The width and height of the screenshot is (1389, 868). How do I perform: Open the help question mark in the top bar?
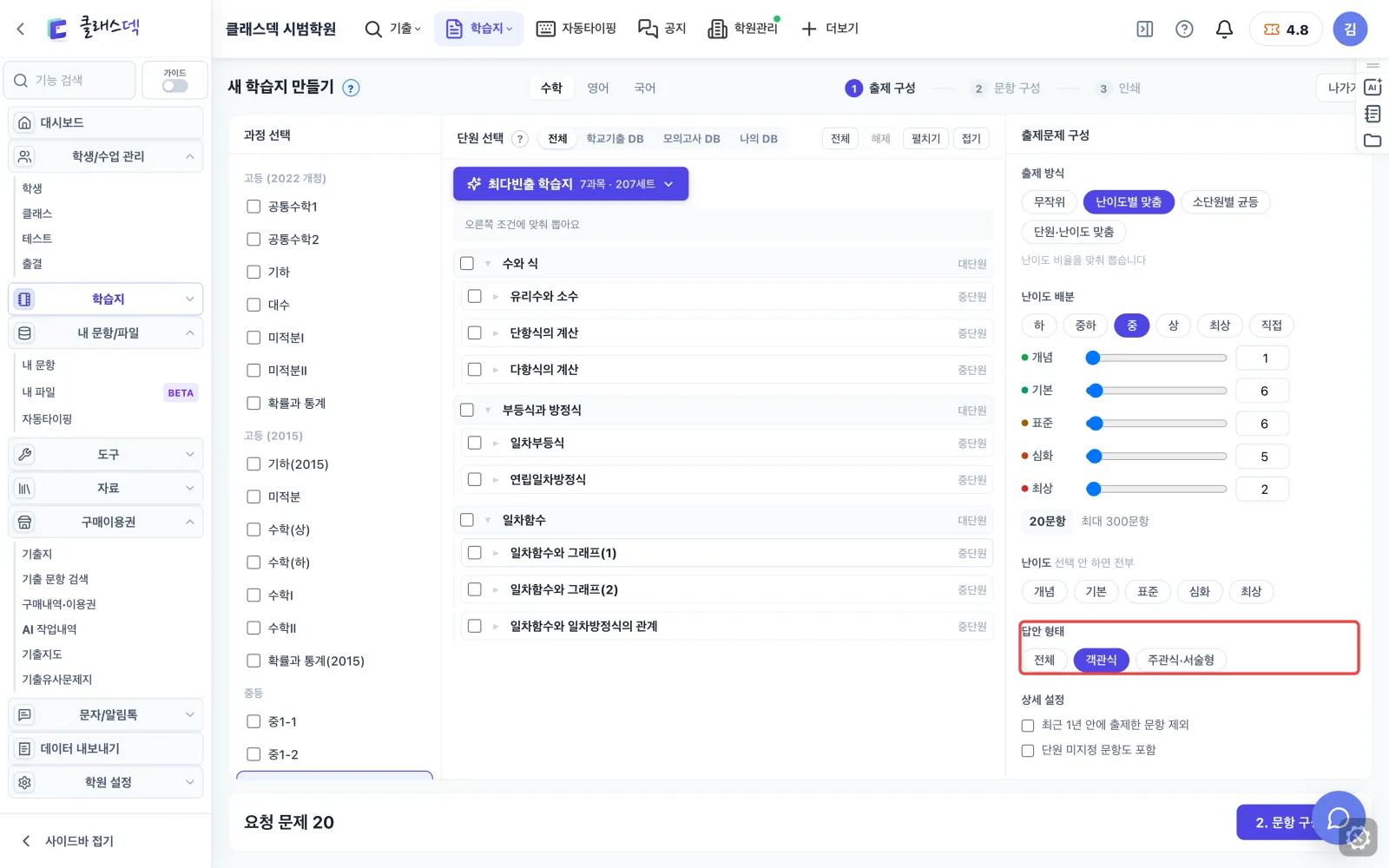pyautogui.click(x=1184, y=29)
